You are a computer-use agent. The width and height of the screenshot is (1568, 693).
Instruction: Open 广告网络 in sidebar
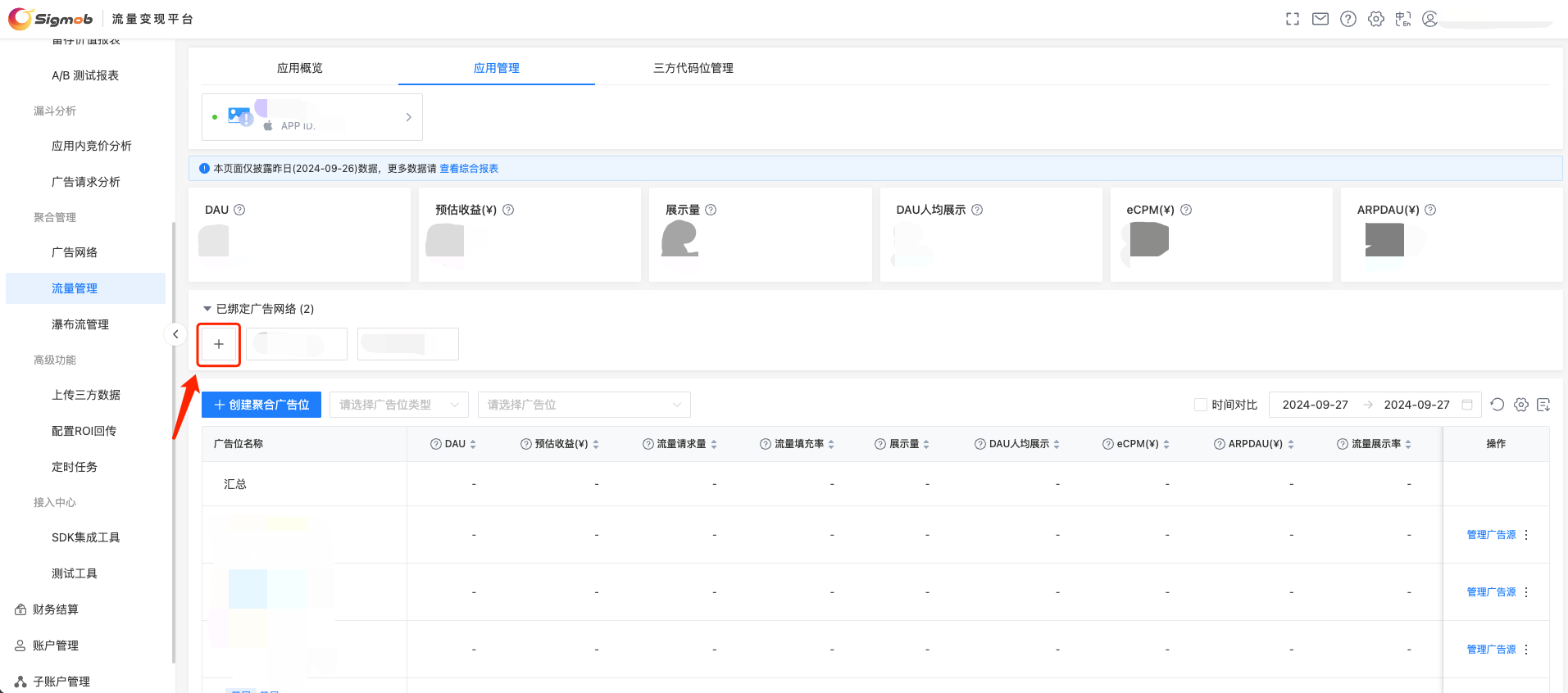coord(75,252)
